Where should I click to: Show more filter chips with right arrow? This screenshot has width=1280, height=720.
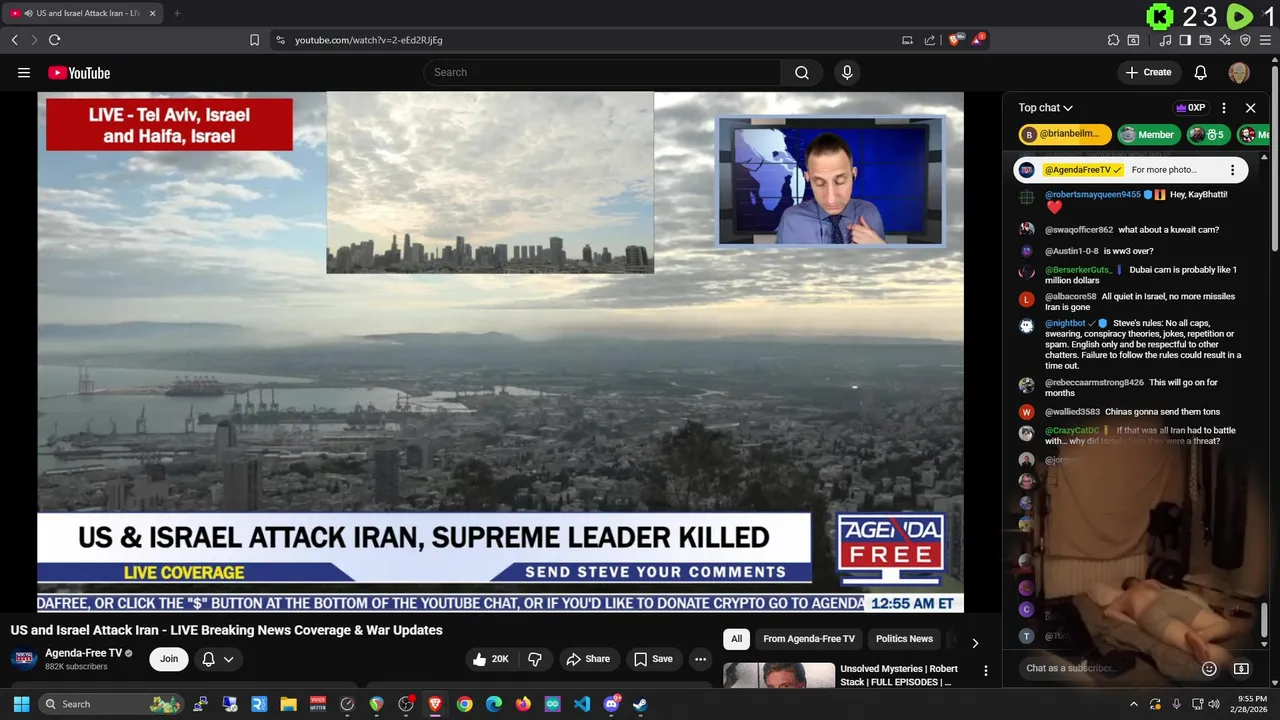[975, 642]
